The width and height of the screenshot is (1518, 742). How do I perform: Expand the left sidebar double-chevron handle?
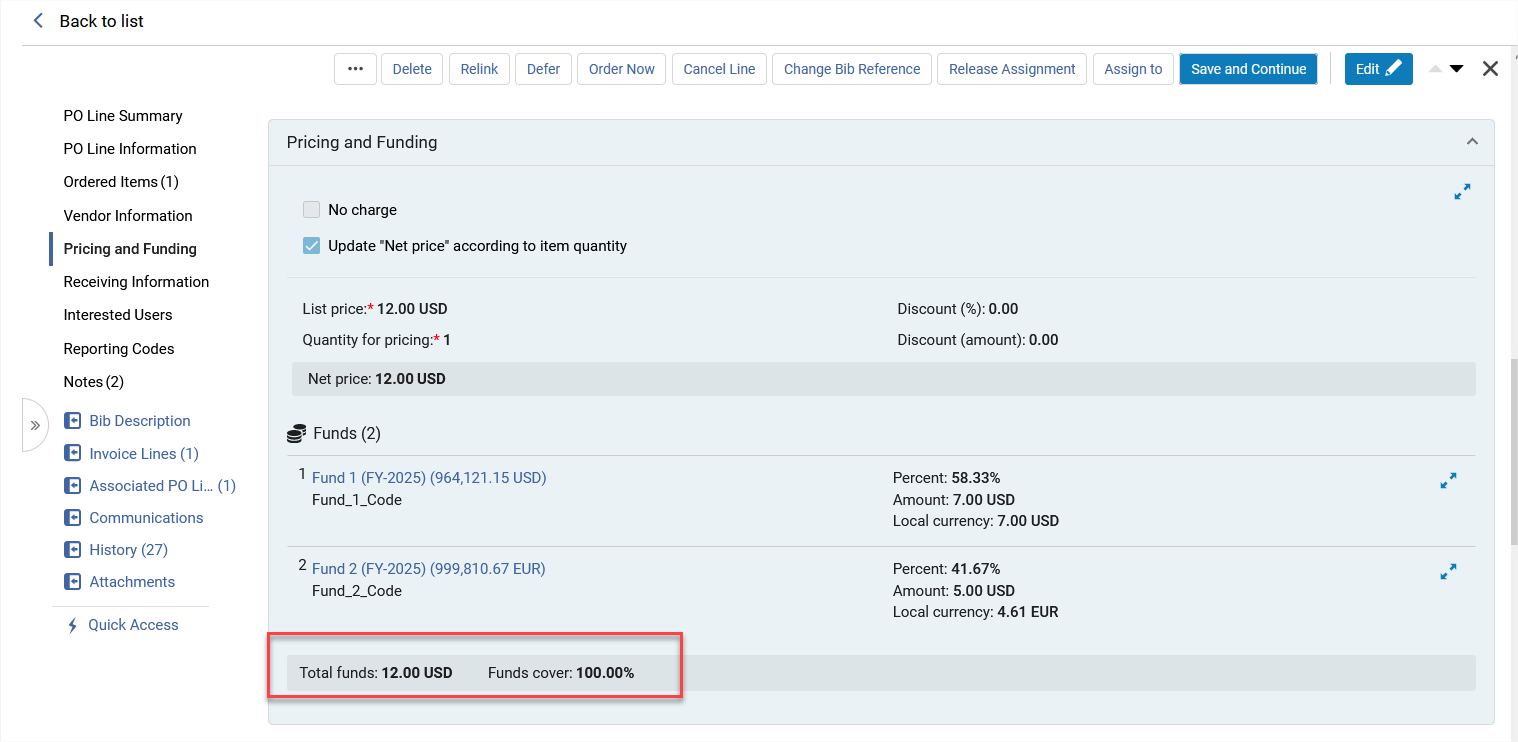point(35,425)
